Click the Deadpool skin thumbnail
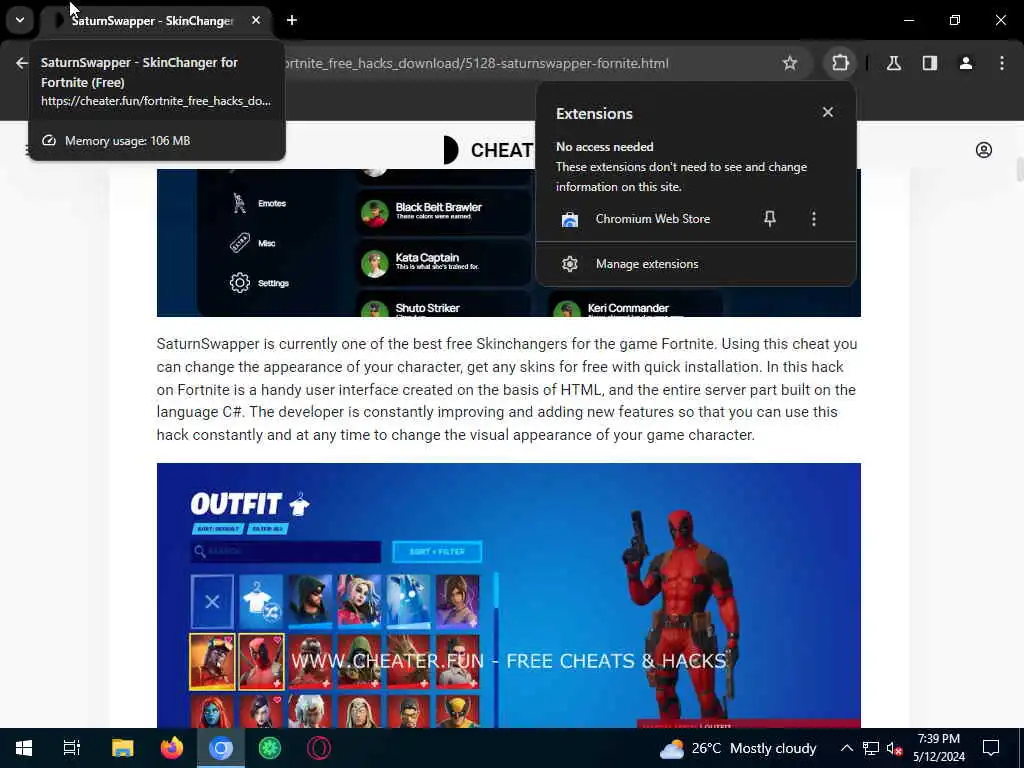This screenshot has width=1024, height=768. pos(261,661)
